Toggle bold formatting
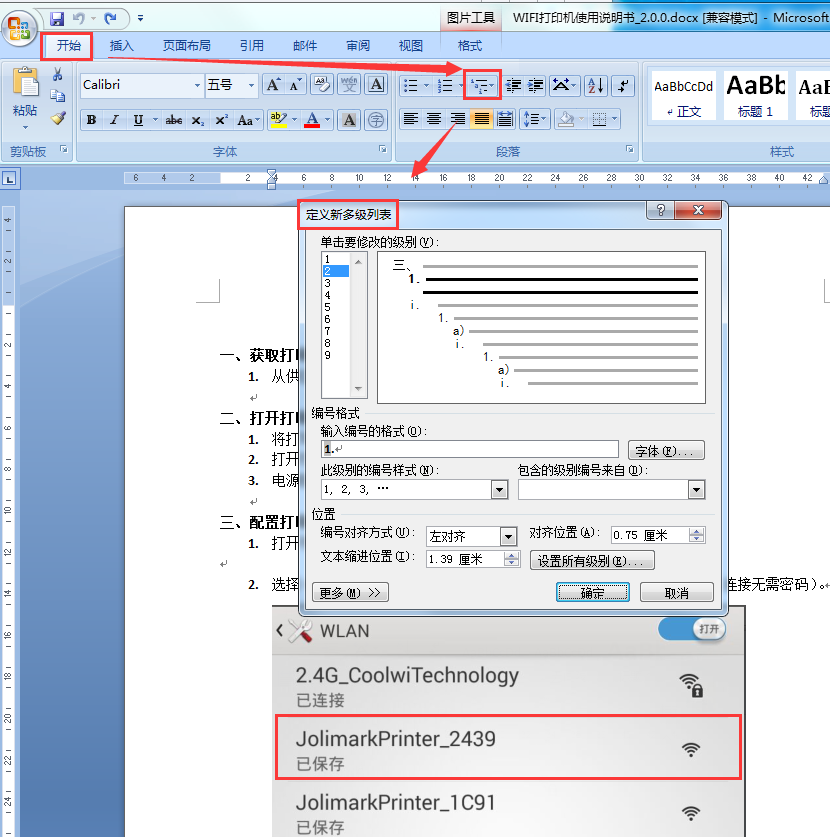 pos(91,120)
